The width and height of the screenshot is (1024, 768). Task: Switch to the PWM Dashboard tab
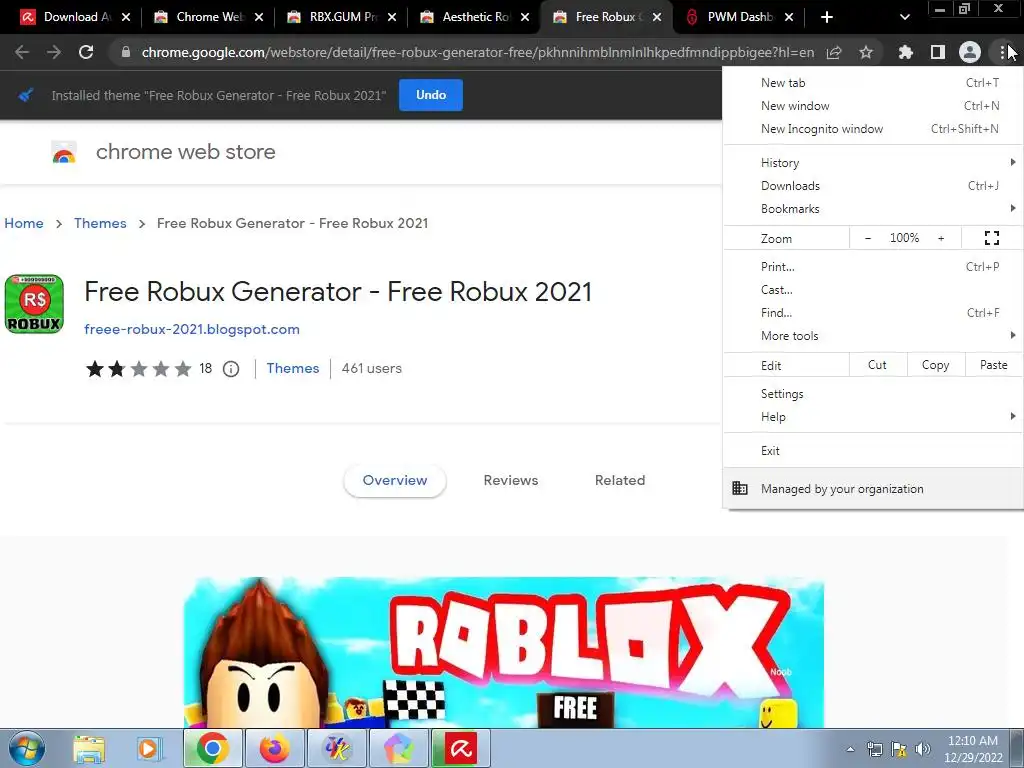[x=739, y=17]
